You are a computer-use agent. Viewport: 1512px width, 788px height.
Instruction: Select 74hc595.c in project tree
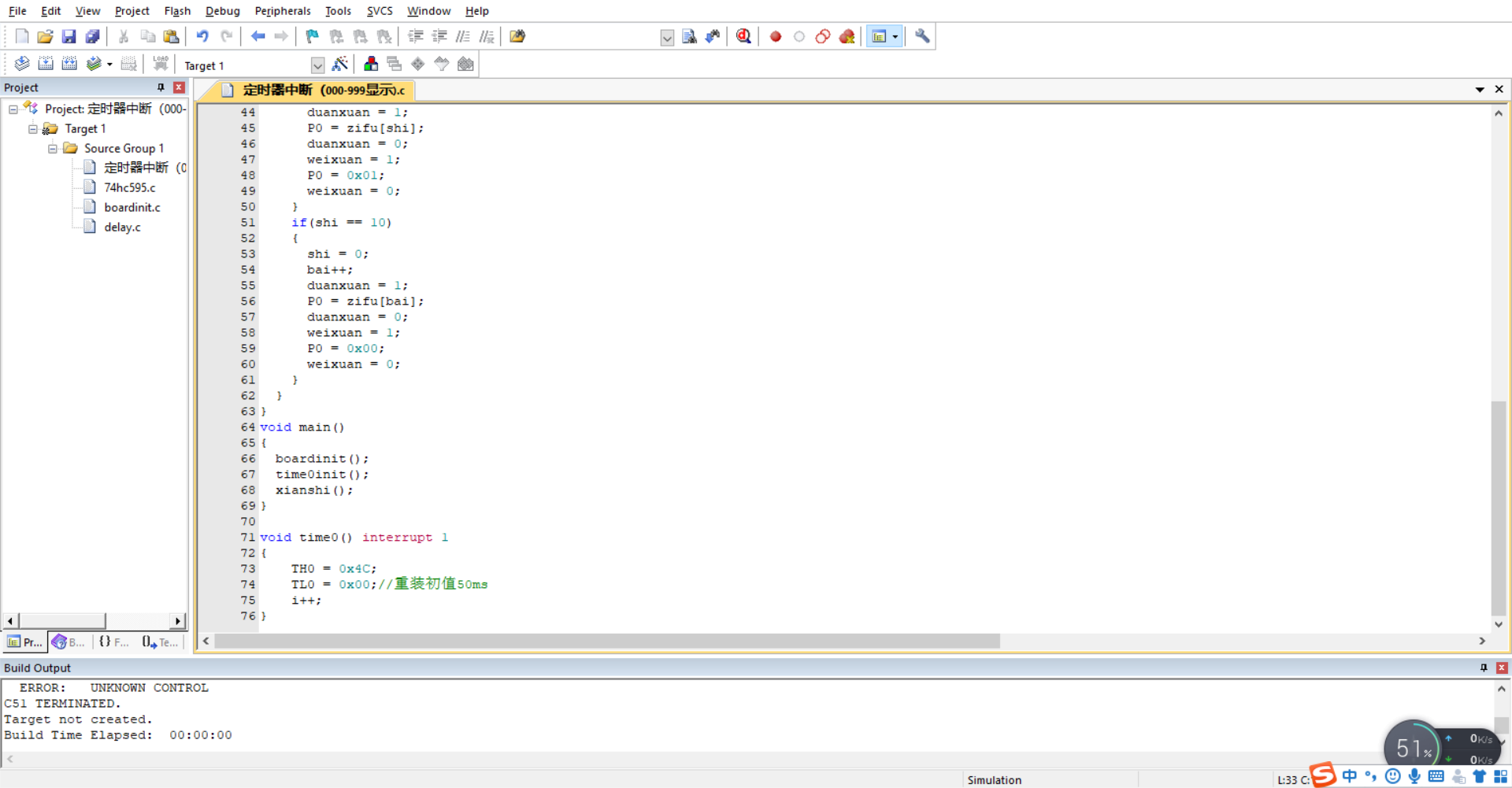[x=130, y=187]
